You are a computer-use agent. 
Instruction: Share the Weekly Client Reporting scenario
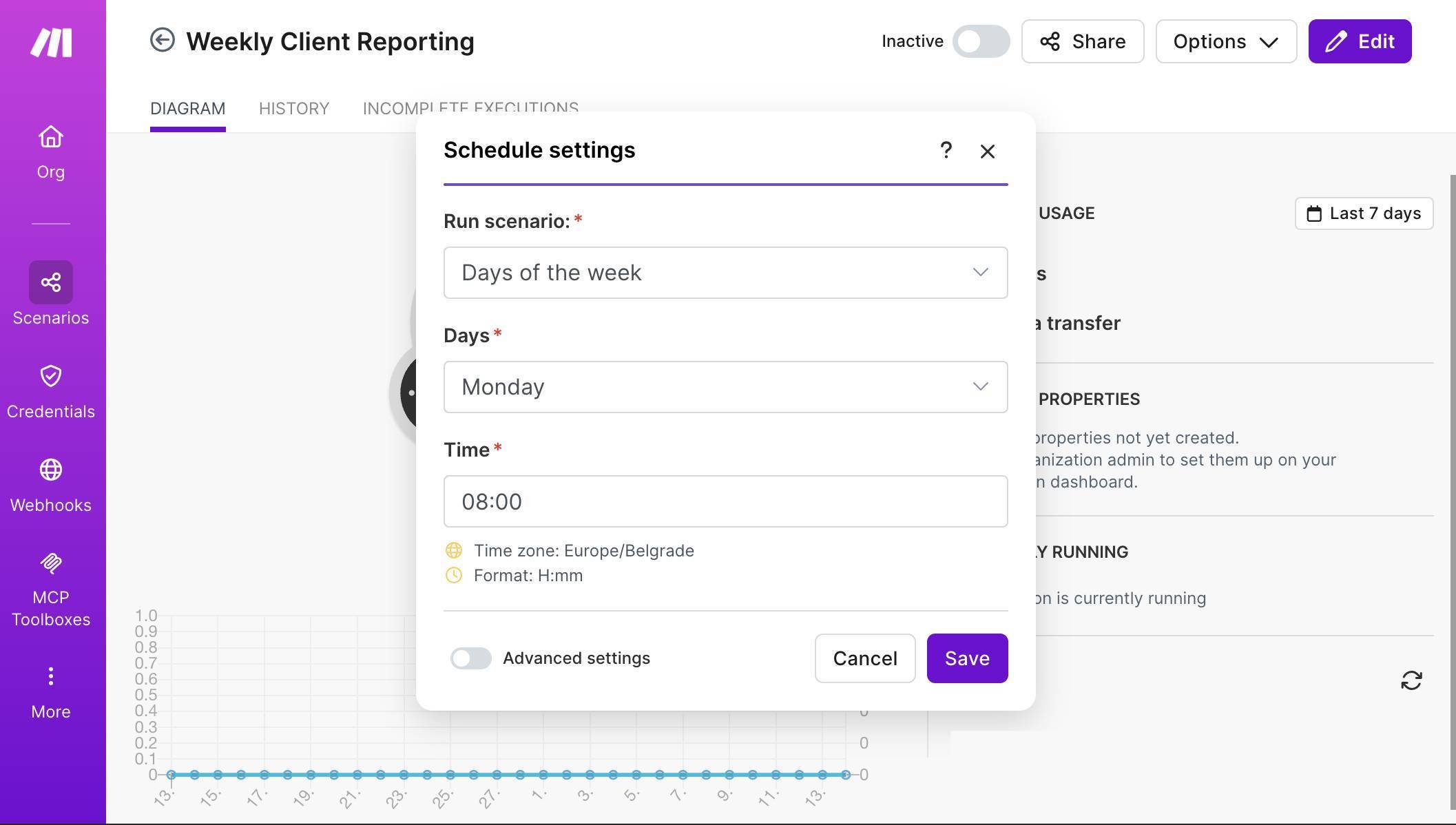pyautogui.click(x=1082, y=41)
